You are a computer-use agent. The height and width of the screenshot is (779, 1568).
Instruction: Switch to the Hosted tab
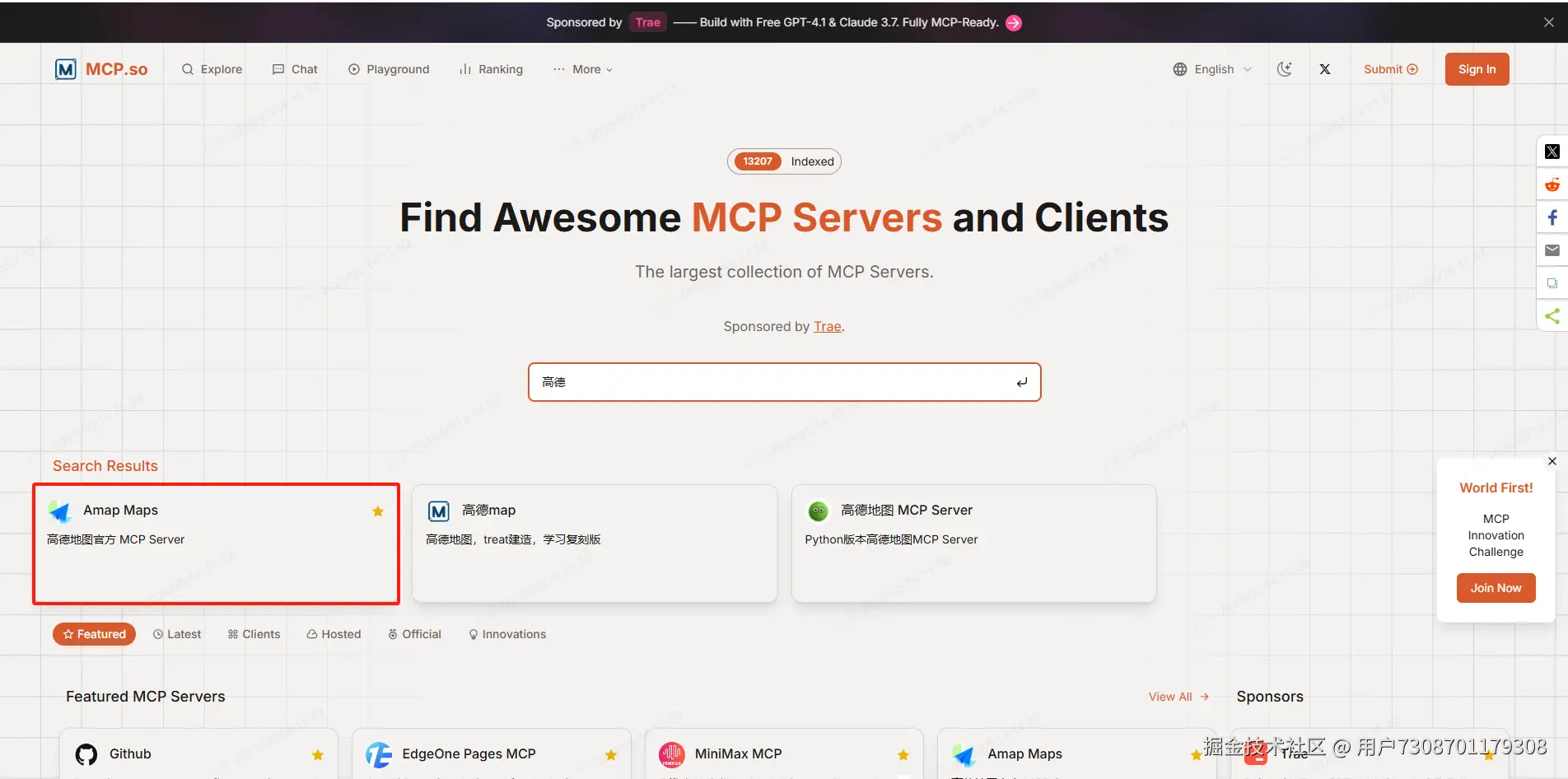[334, 634]
